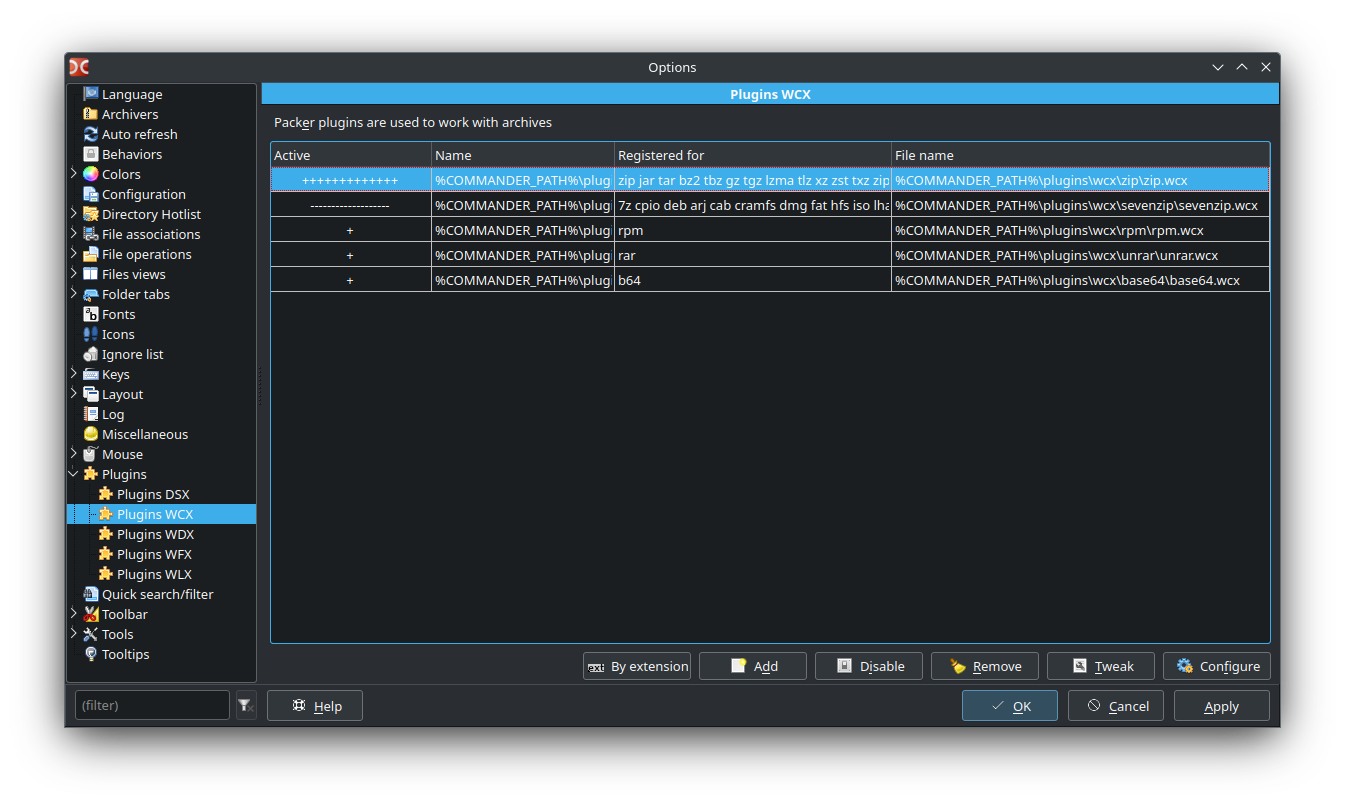Deactivate the b64 plugin row
This screenshot has width=1345, height=804.
[350, 280]
